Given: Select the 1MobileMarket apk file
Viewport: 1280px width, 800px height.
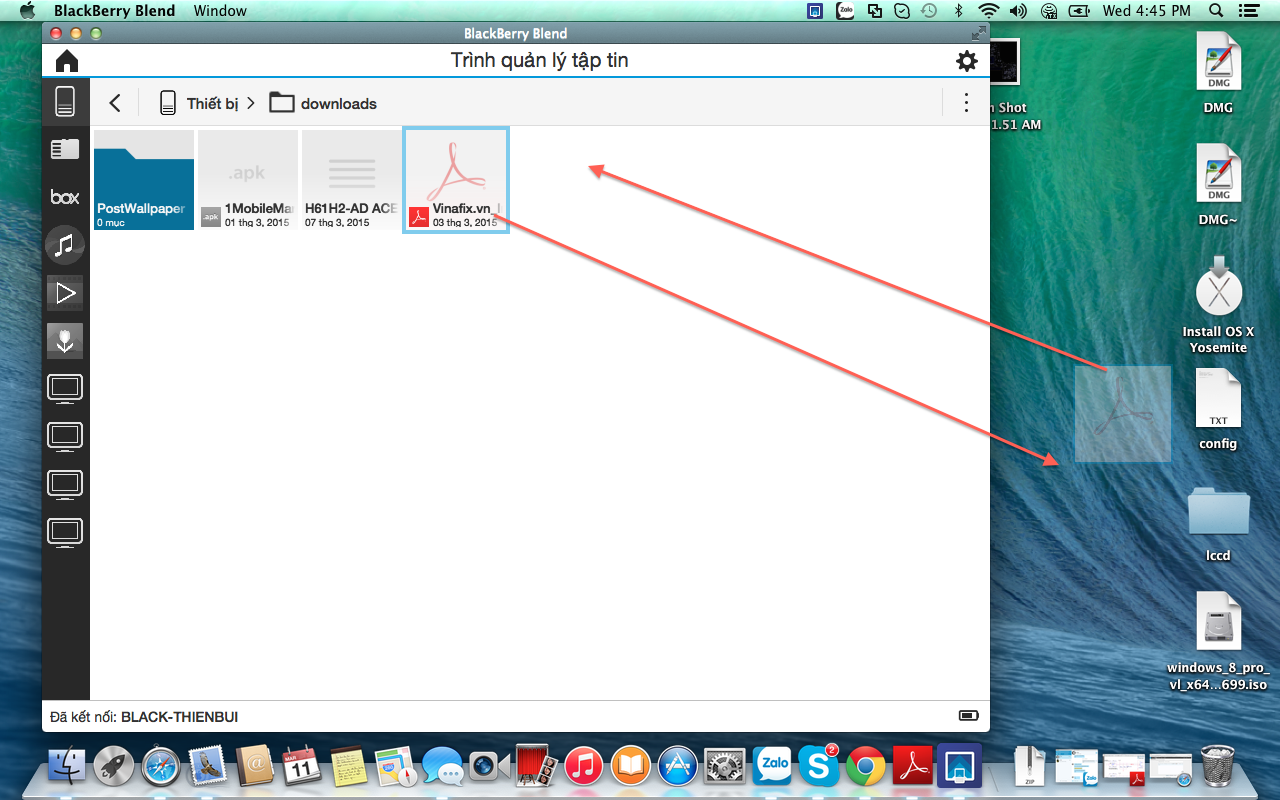Looking at the screenshot, I should 248,180.
